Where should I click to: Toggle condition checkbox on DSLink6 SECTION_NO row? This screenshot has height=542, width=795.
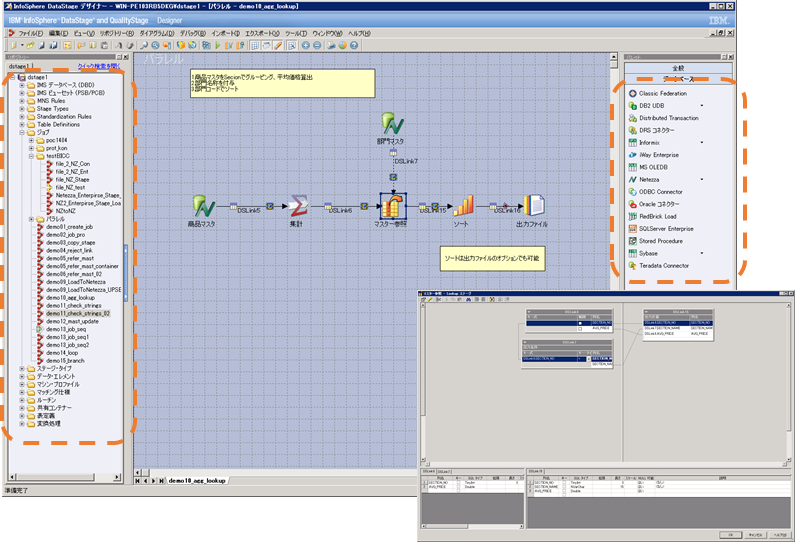[x=580, y=323]
